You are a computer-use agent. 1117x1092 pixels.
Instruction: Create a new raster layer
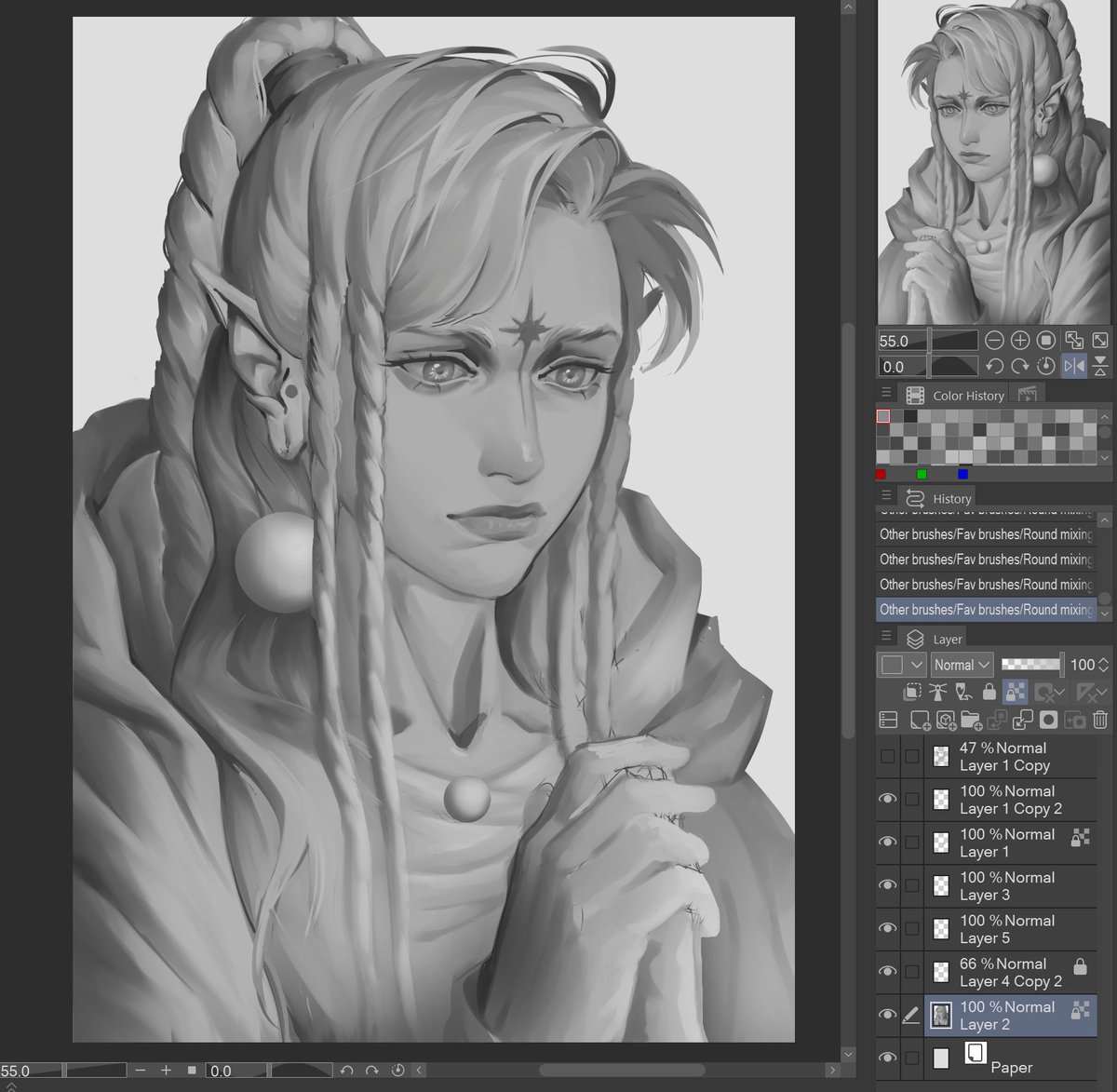[x=920, y=720]
